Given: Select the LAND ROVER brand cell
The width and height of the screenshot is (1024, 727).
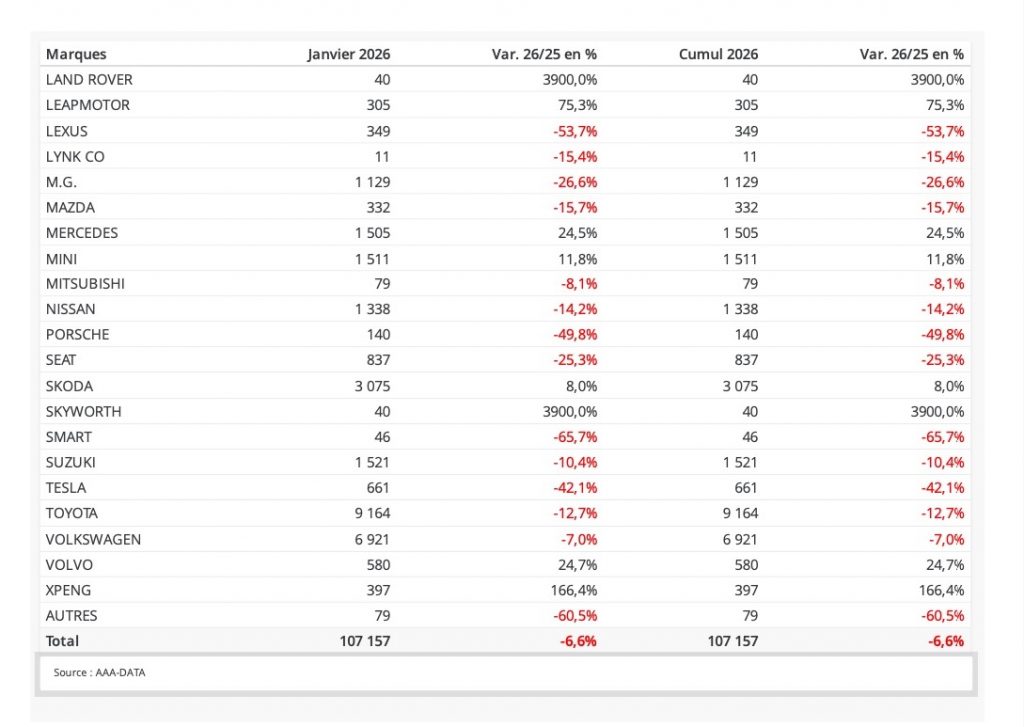Looking at the screenshot, I should tap(89, 80).
